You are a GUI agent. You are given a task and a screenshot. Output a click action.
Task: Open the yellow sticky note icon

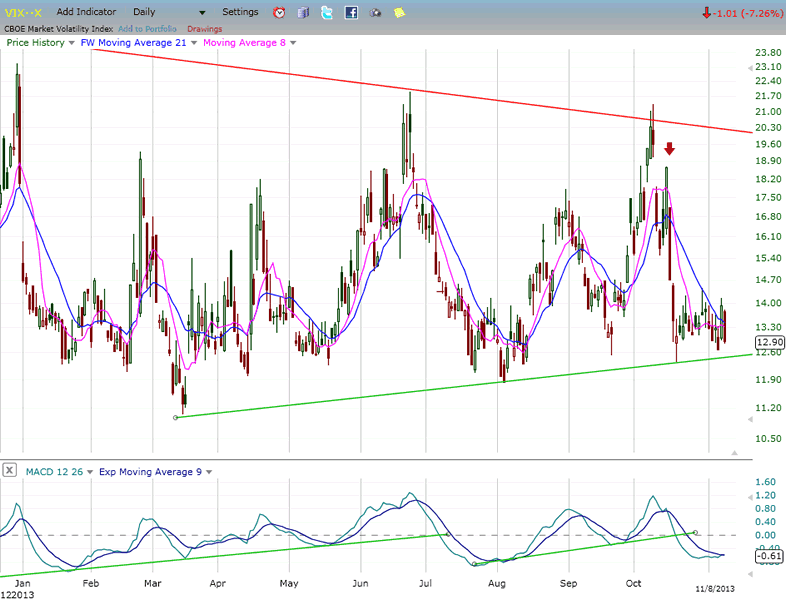coord(399,13)
